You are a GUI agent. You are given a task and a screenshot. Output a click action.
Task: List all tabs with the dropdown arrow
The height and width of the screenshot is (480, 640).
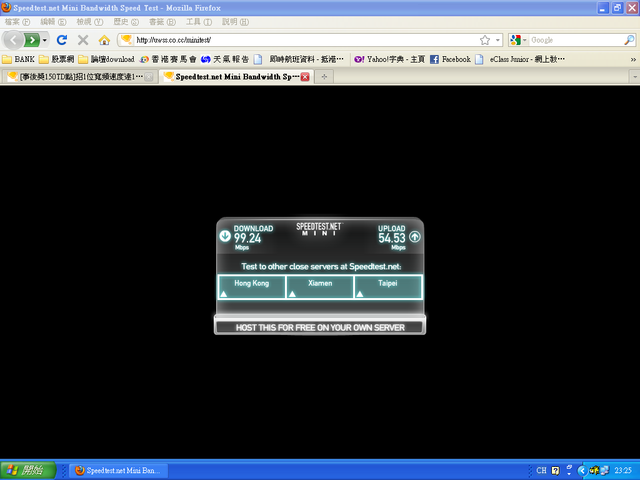tap(635, 77)
